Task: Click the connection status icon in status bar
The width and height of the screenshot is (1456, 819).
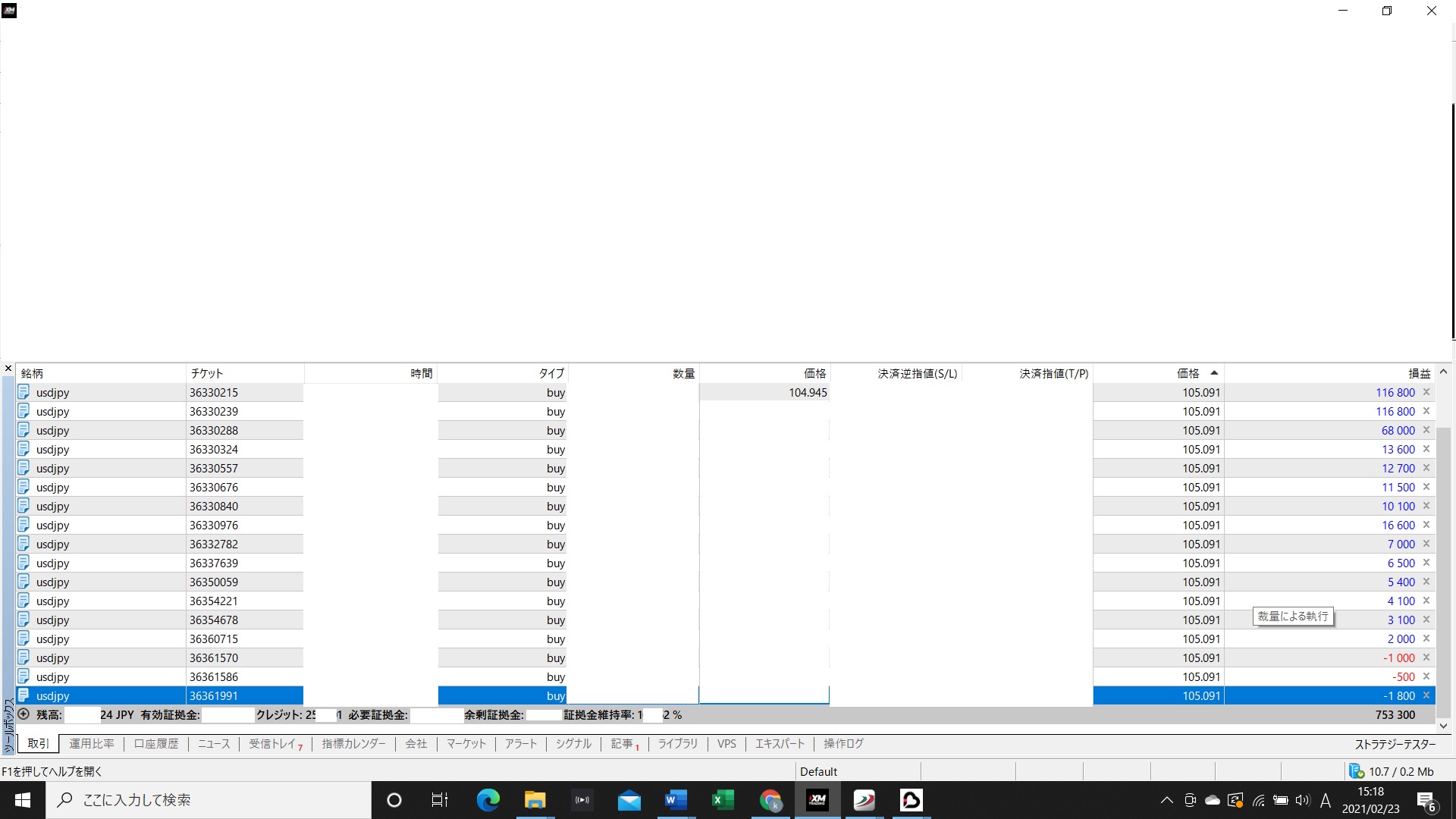Action: 1357,771
